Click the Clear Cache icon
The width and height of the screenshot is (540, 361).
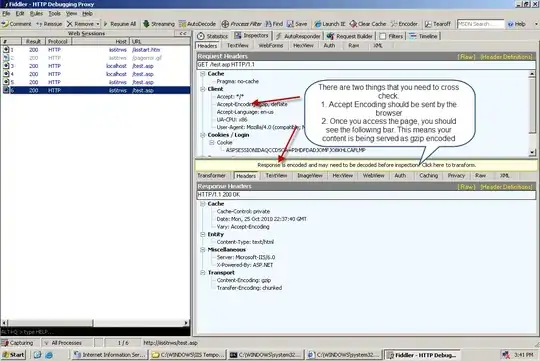[353, 24]
